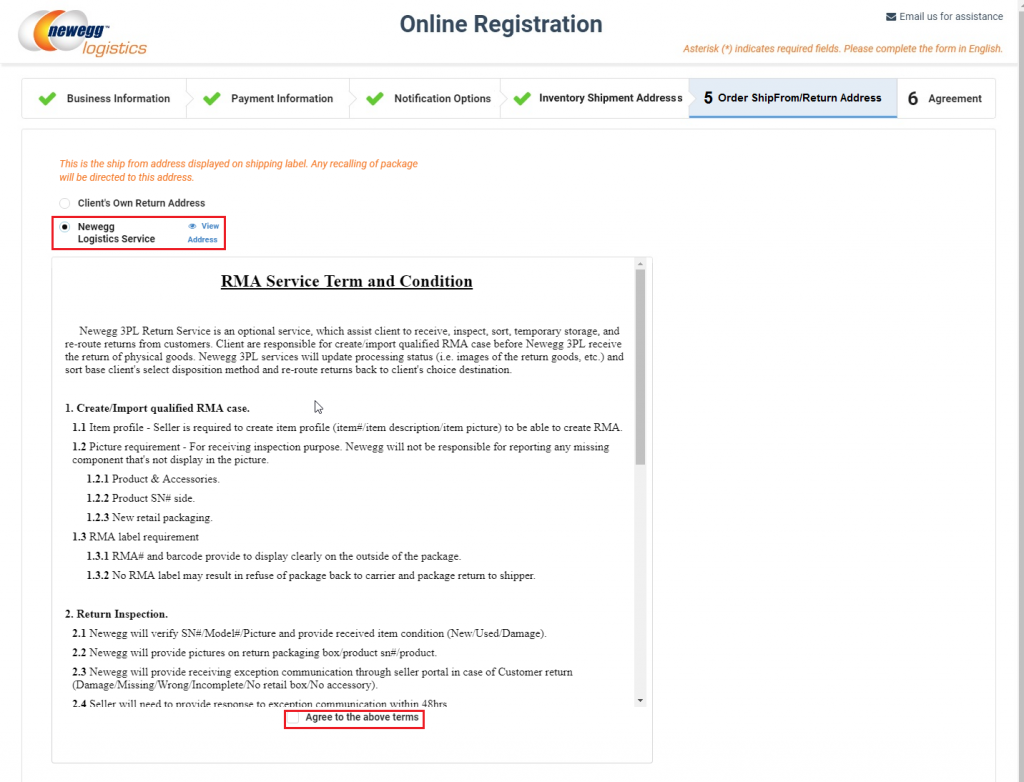Select Client's Own Return Address option
This screenshot has width=1024, height=782.
point(64,202)
